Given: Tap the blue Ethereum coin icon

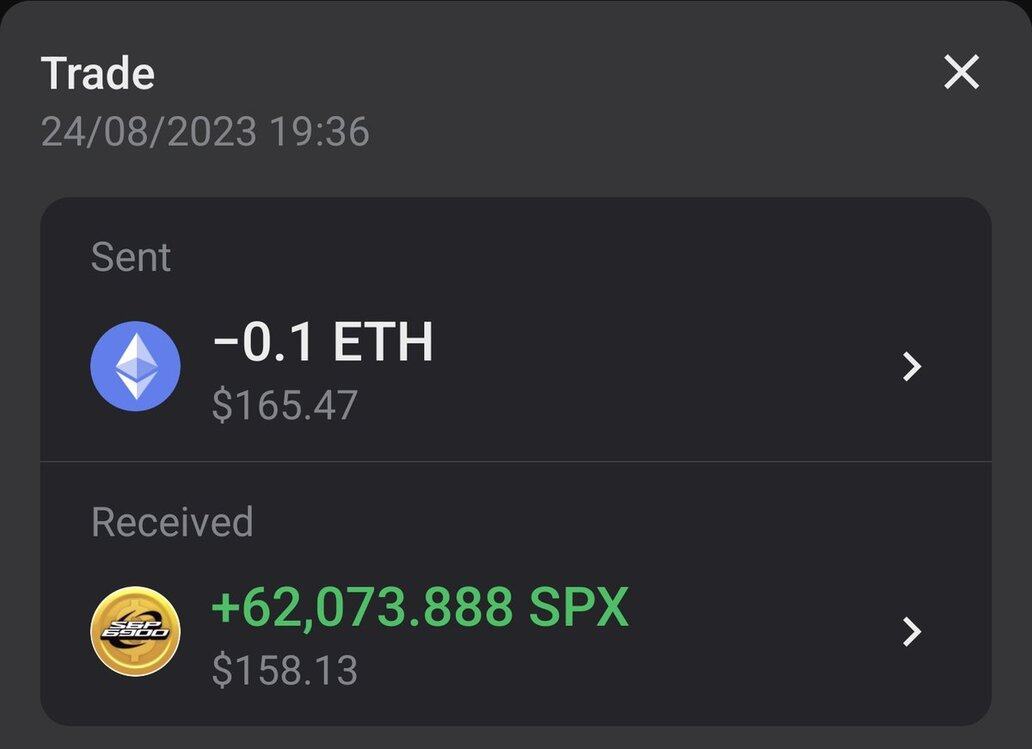Looking at the screenshot, I should (136, 366).
